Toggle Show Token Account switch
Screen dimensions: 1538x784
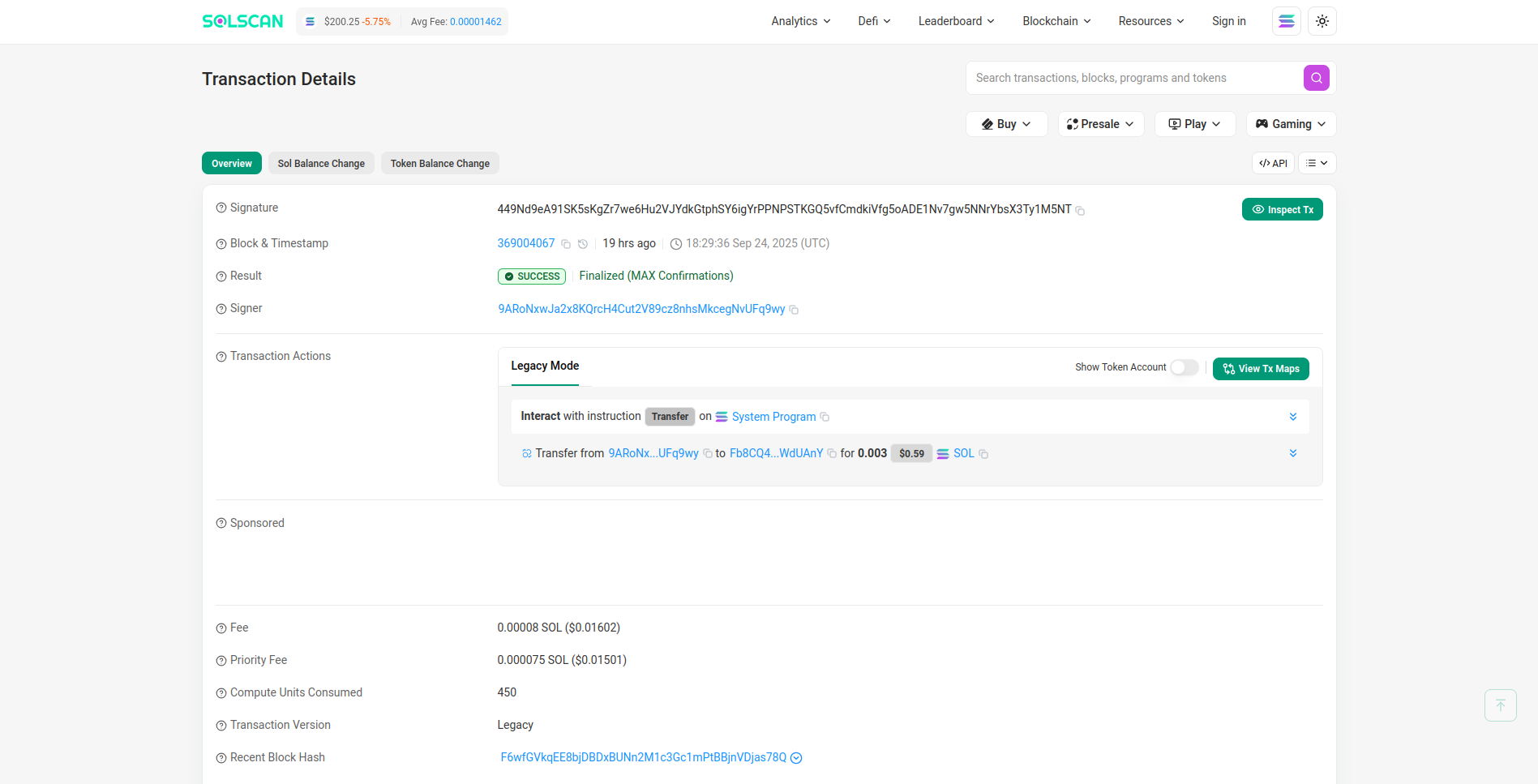pos(1184,368)
